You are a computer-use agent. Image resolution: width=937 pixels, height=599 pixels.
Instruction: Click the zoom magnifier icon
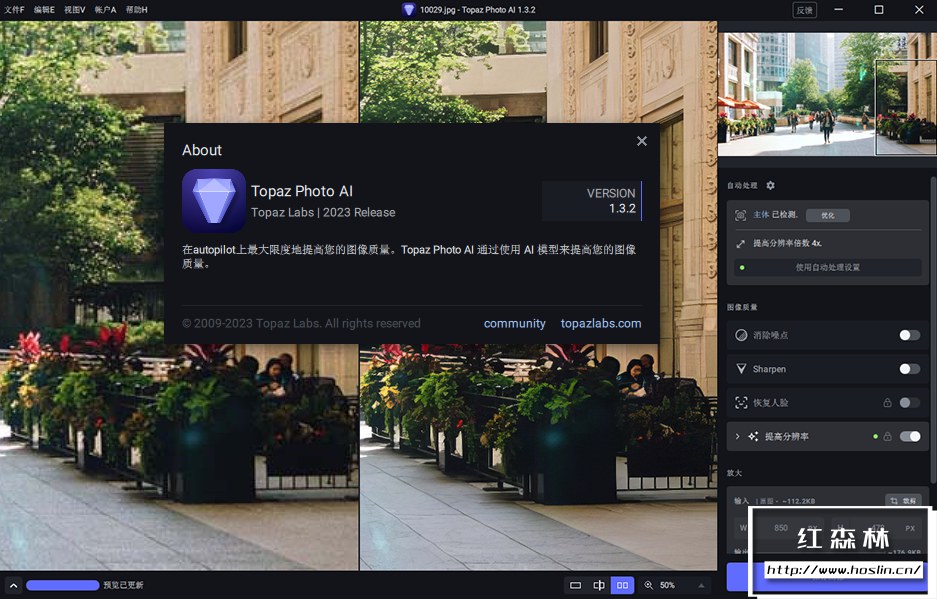[648, 585]
